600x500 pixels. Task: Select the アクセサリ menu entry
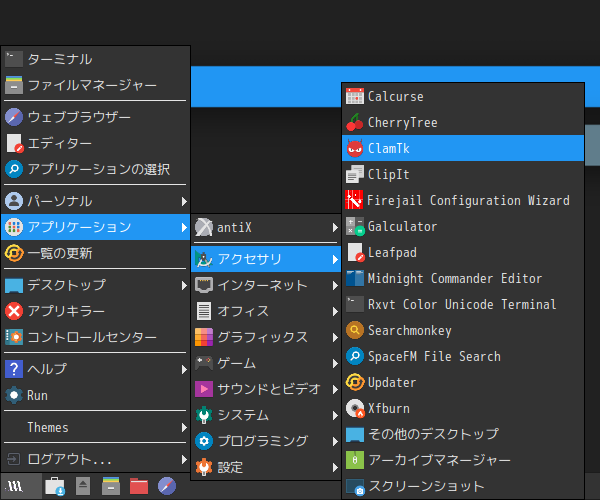[266, 259]
